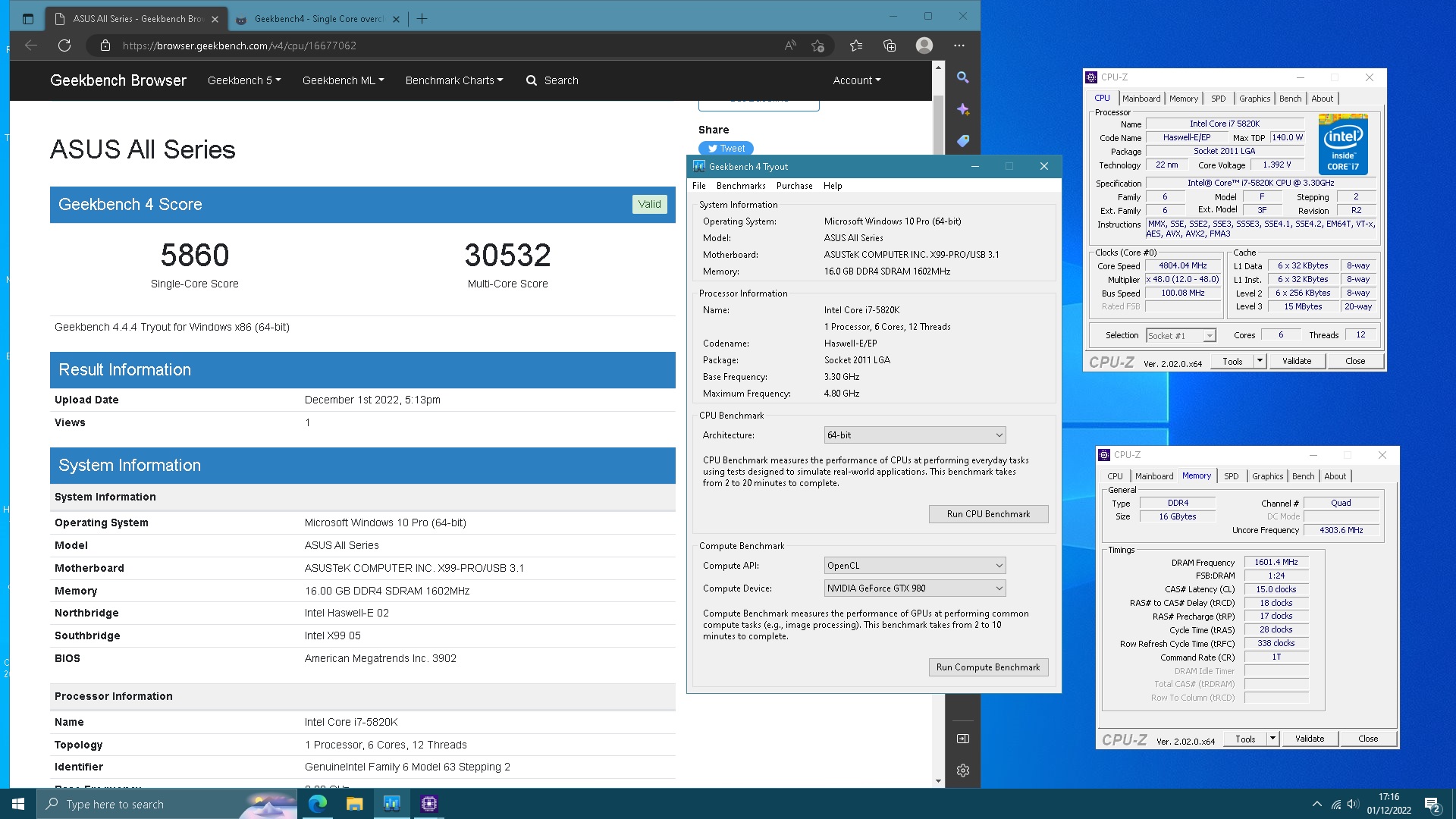The height and width of the screenshot is (819, 1456).
Task: Click the browser back arrow
Action: (31, 45)
